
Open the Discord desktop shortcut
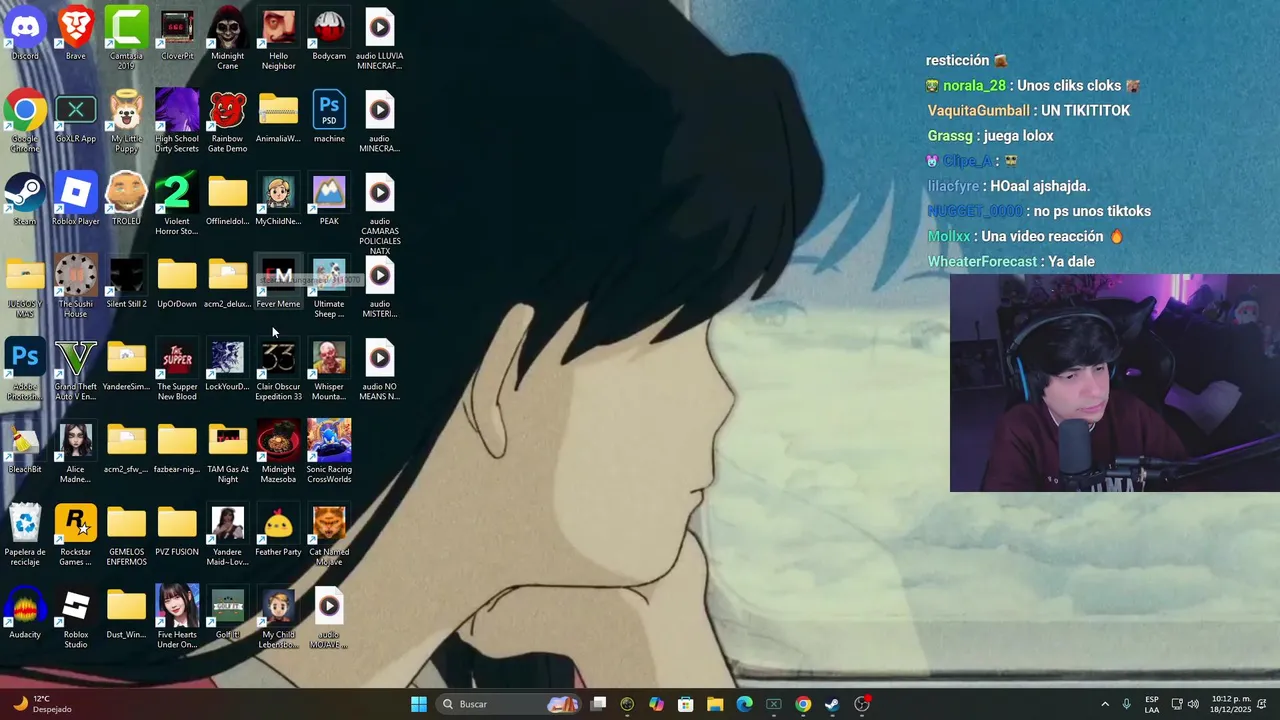point(25,35)
